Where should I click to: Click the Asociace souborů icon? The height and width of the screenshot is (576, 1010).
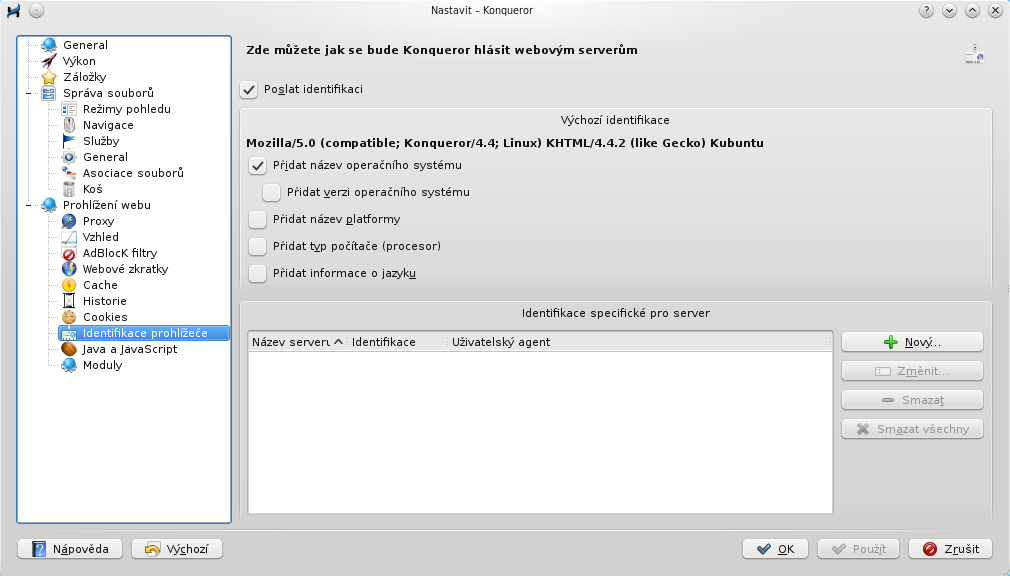[69, 173]
